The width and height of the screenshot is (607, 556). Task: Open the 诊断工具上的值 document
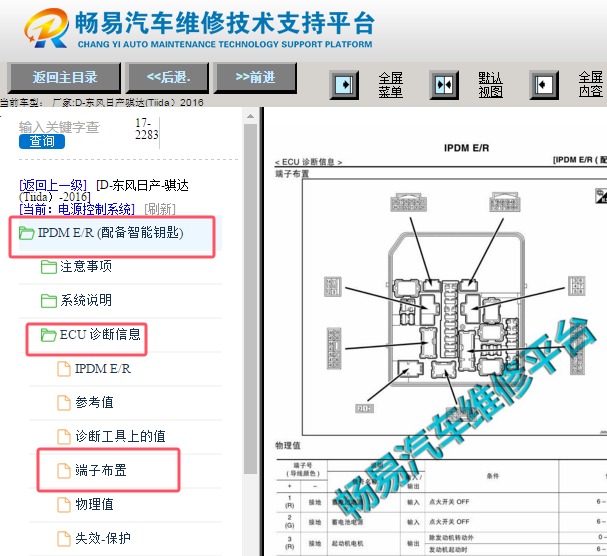120,436
